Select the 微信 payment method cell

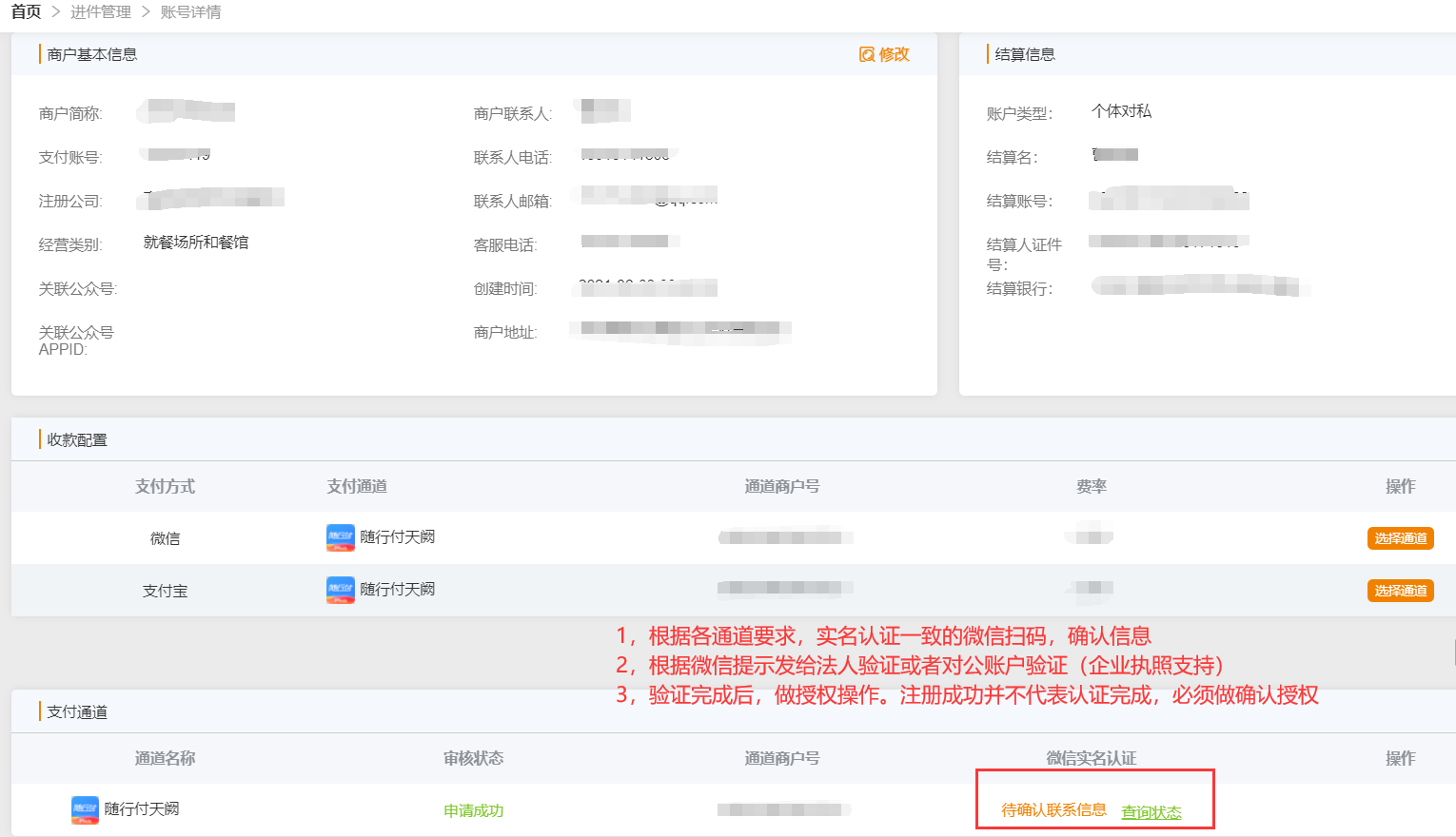pos(165,538)
